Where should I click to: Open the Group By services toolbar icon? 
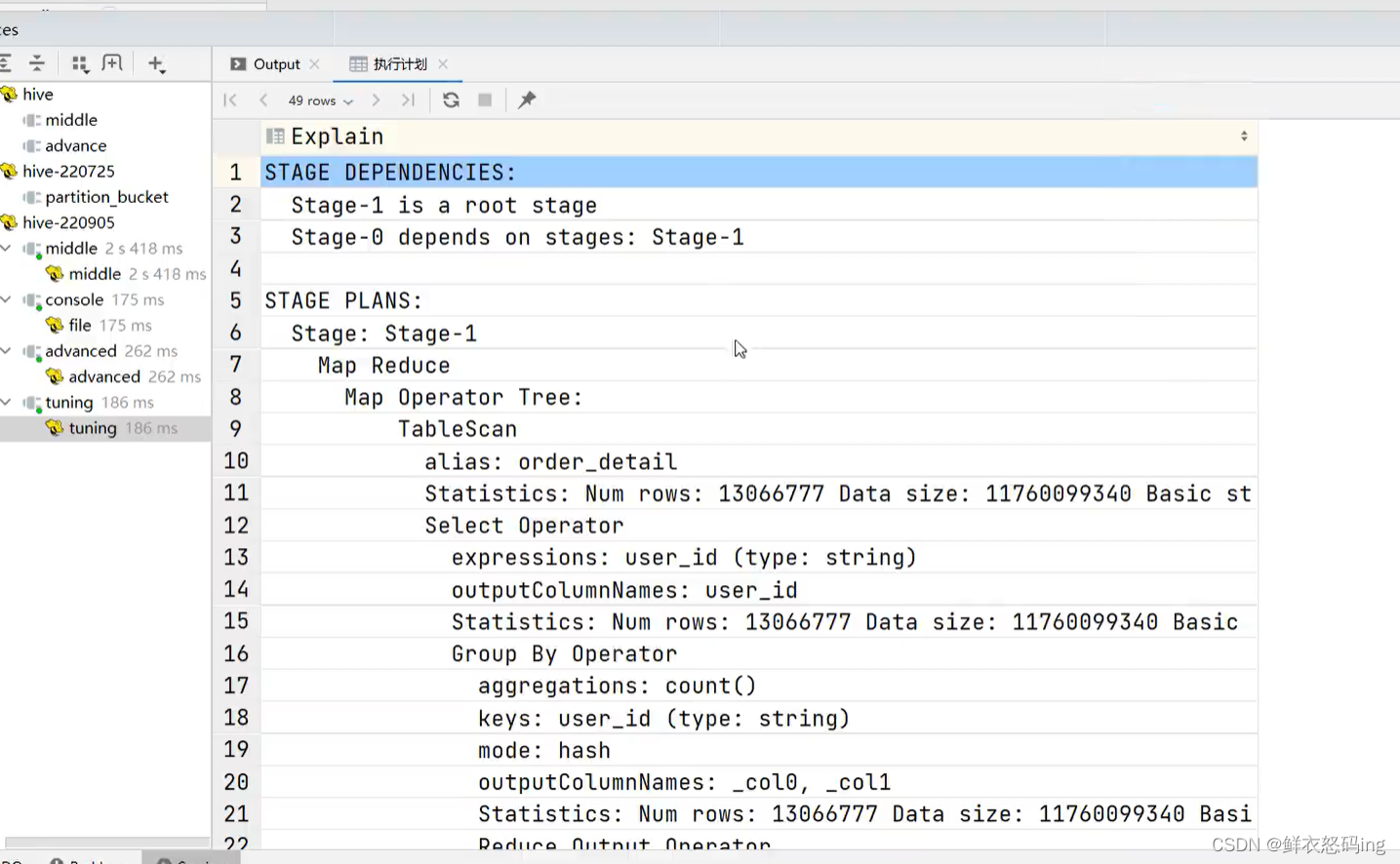point(80,64)
